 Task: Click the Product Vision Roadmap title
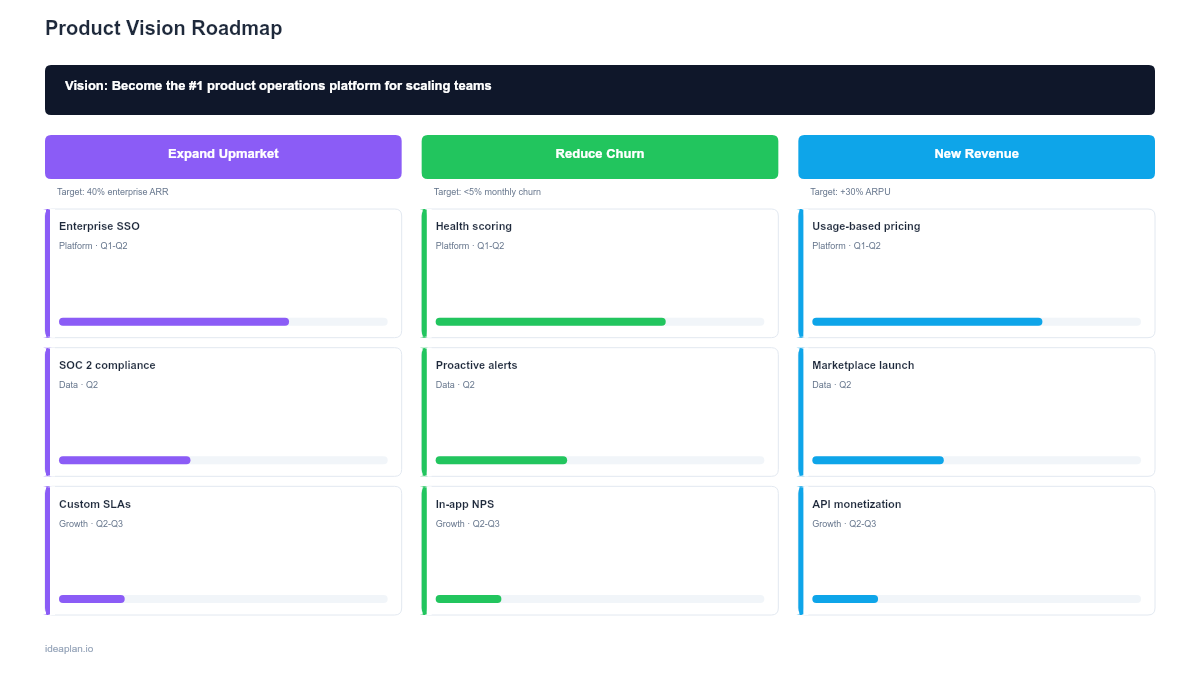[163, 28]
